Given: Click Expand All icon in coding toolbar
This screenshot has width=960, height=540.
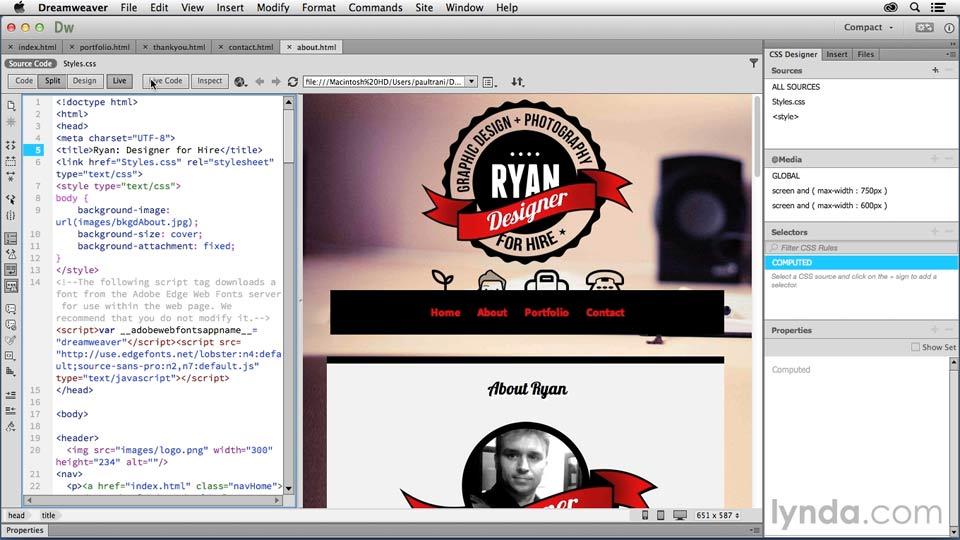Looking at the screenshot, I should click(x=11, y=177).
